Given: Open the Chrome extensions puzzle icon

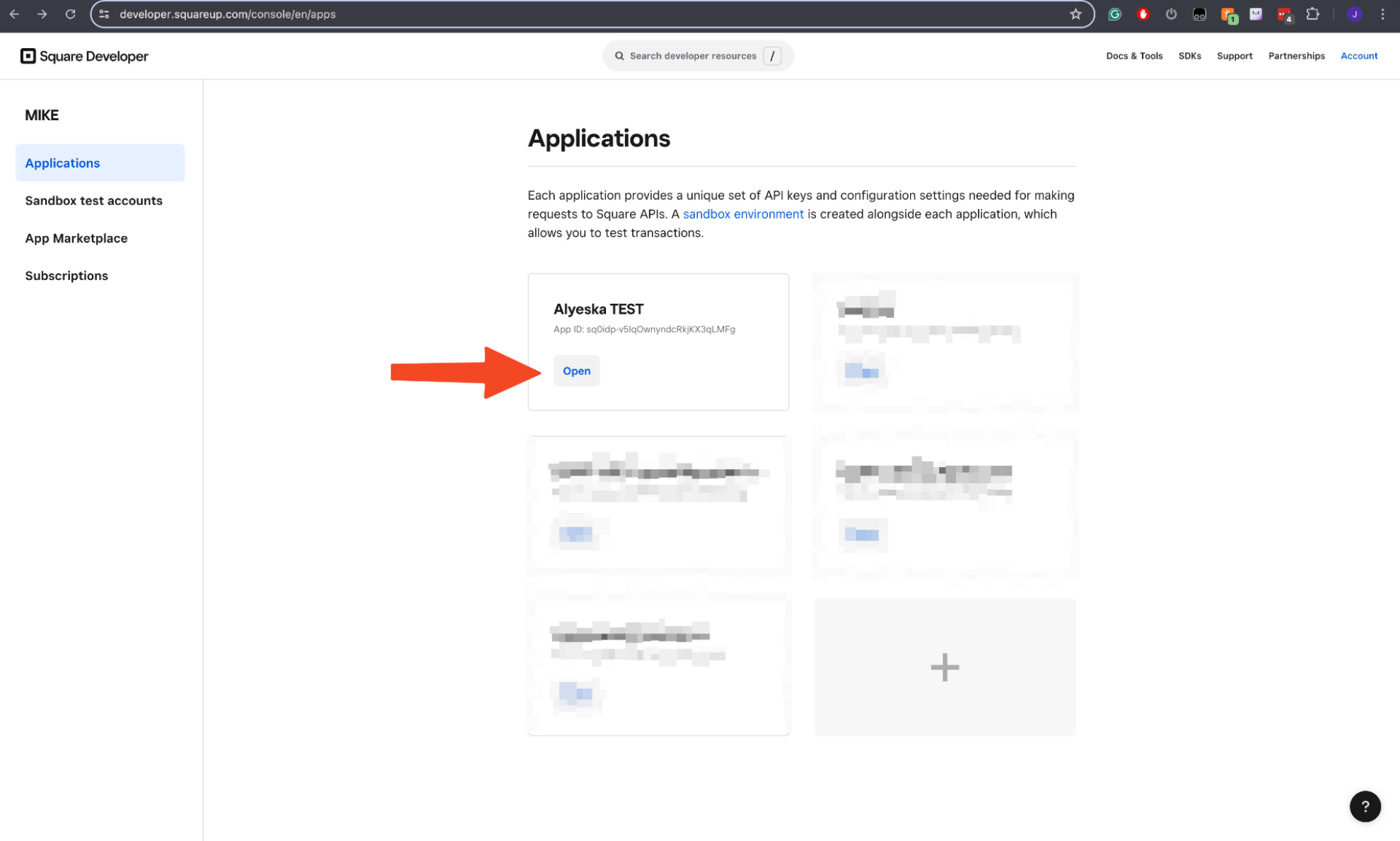Looking at the screenshot, I should pyautogui.click(x=1312, y=14).
